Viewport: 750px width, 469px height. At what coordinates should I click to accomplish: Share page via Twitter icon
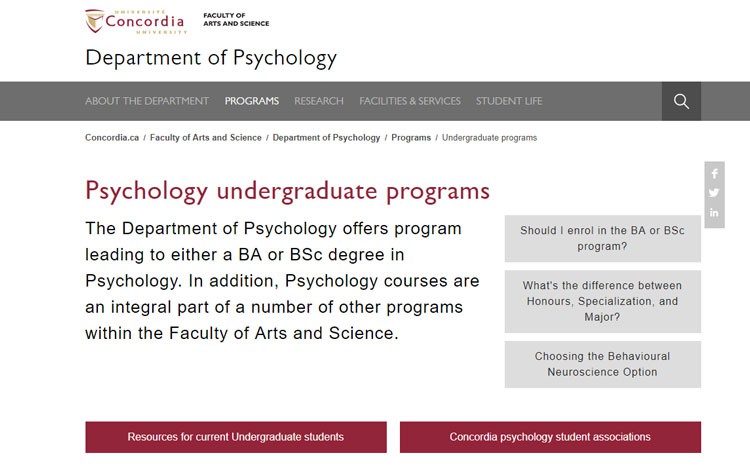pyautogui.click(x=714, y=193)
